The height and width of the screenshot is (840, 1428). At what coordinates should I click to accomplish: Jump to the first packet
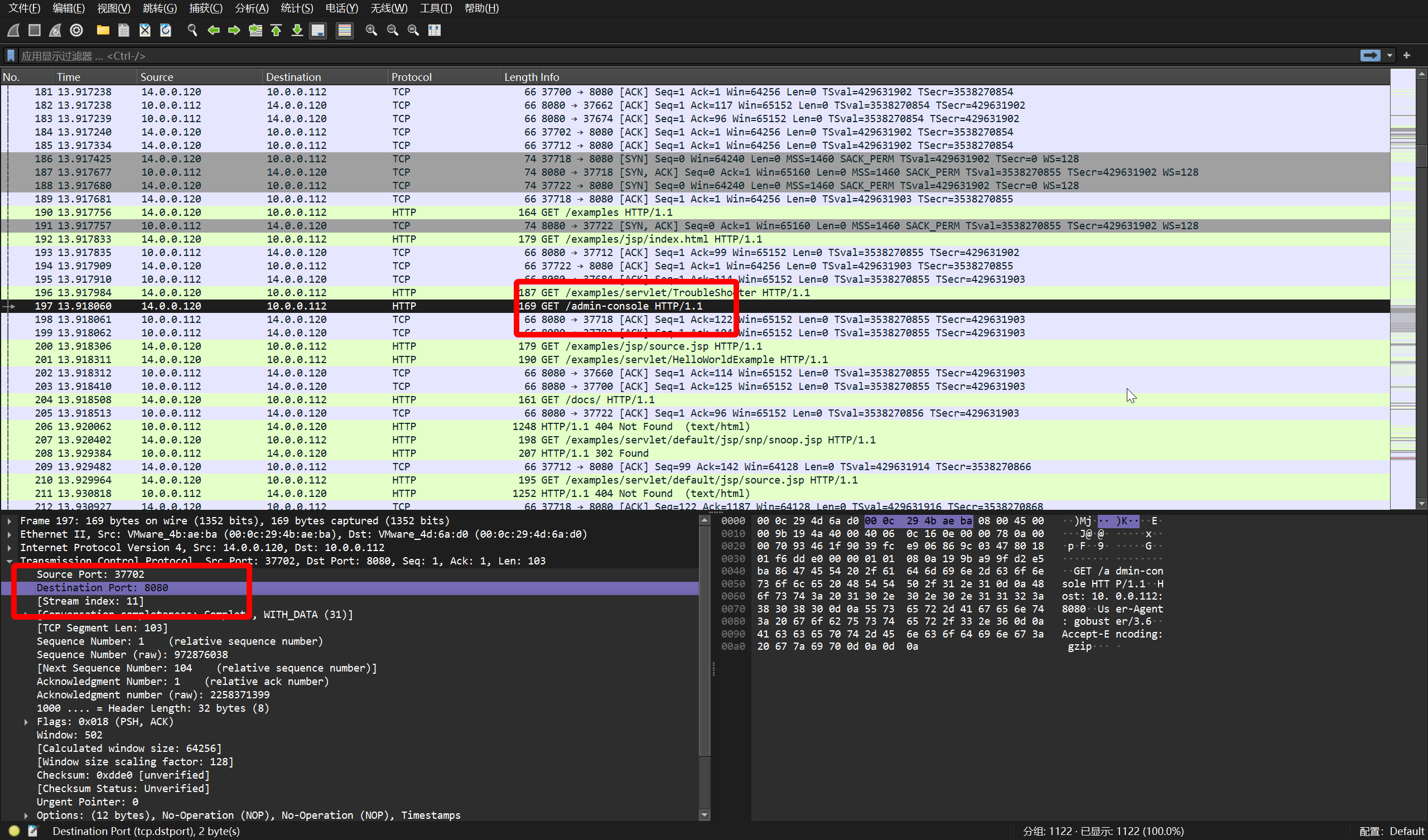[276, 30]
